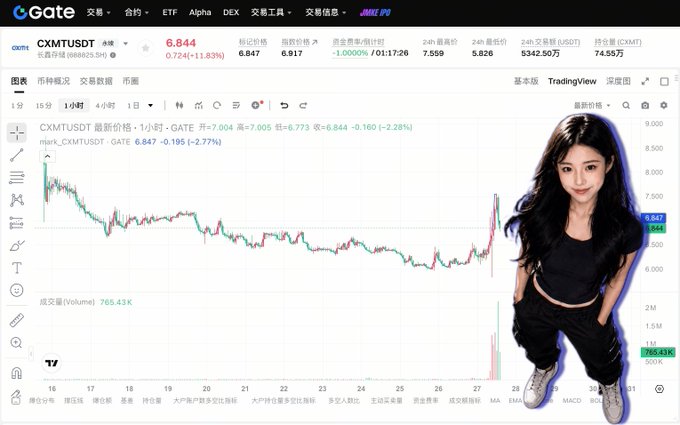The image size is (680, 425).
Task: Go to Alpha in top navigation
Action: click(200, 13)
